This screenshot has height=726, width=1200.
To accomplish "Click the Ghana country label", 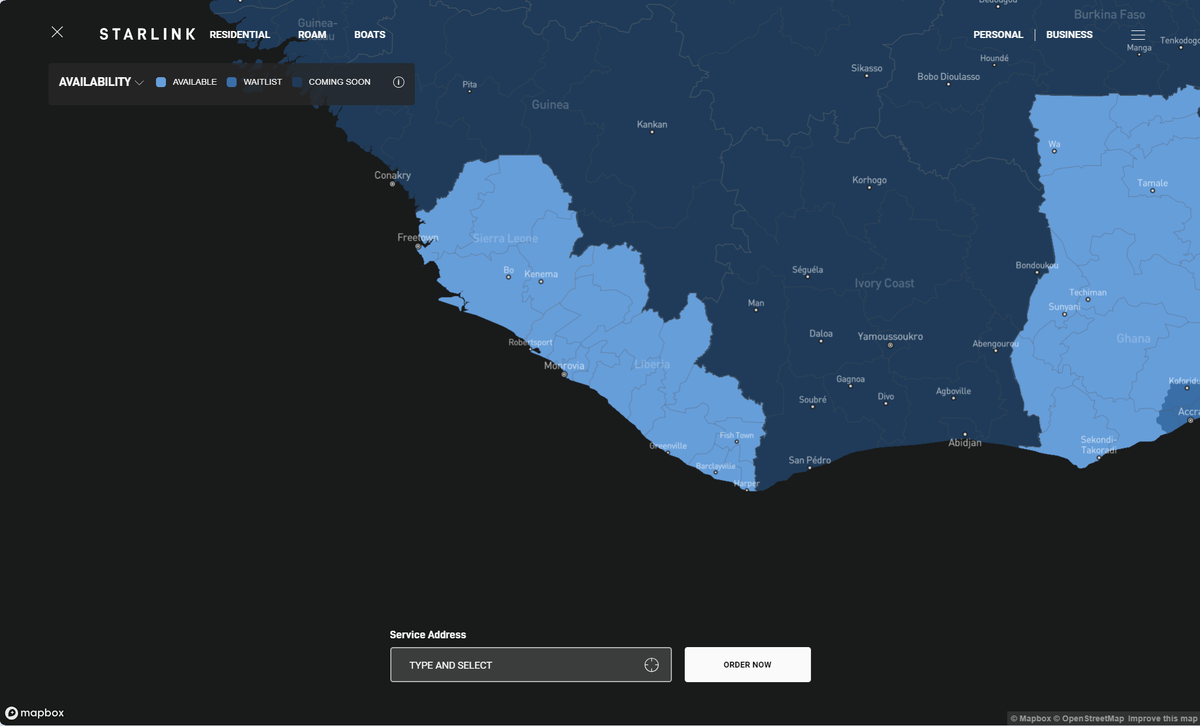I will [x=1133, y=339].
